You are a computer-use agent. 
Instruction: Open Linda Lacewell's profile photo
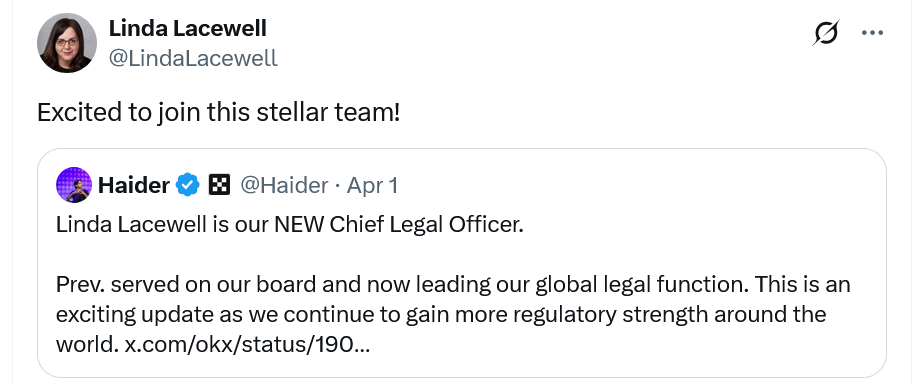click(x=67, y=43)
